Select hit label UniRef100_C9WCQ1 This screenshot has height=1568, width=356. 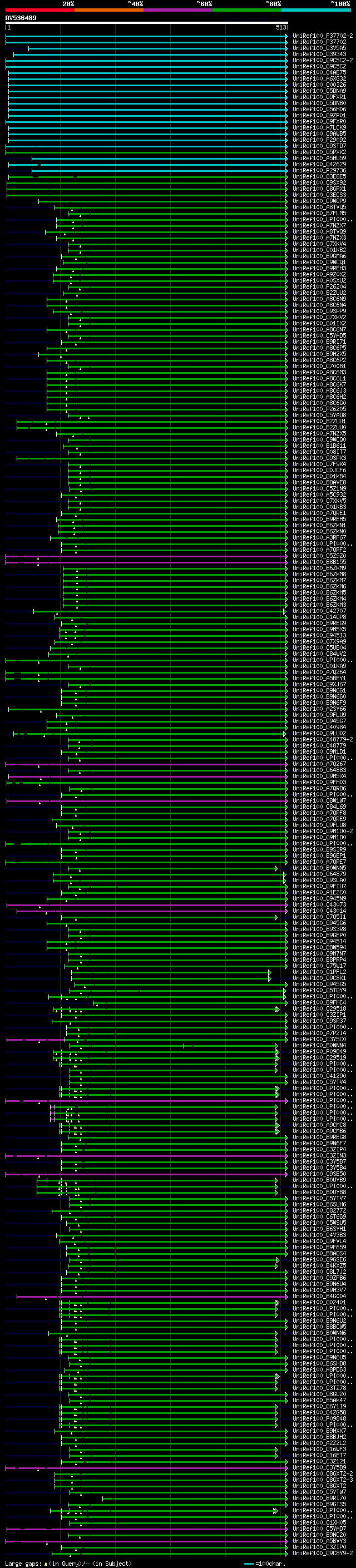click(x=319, y=263)
